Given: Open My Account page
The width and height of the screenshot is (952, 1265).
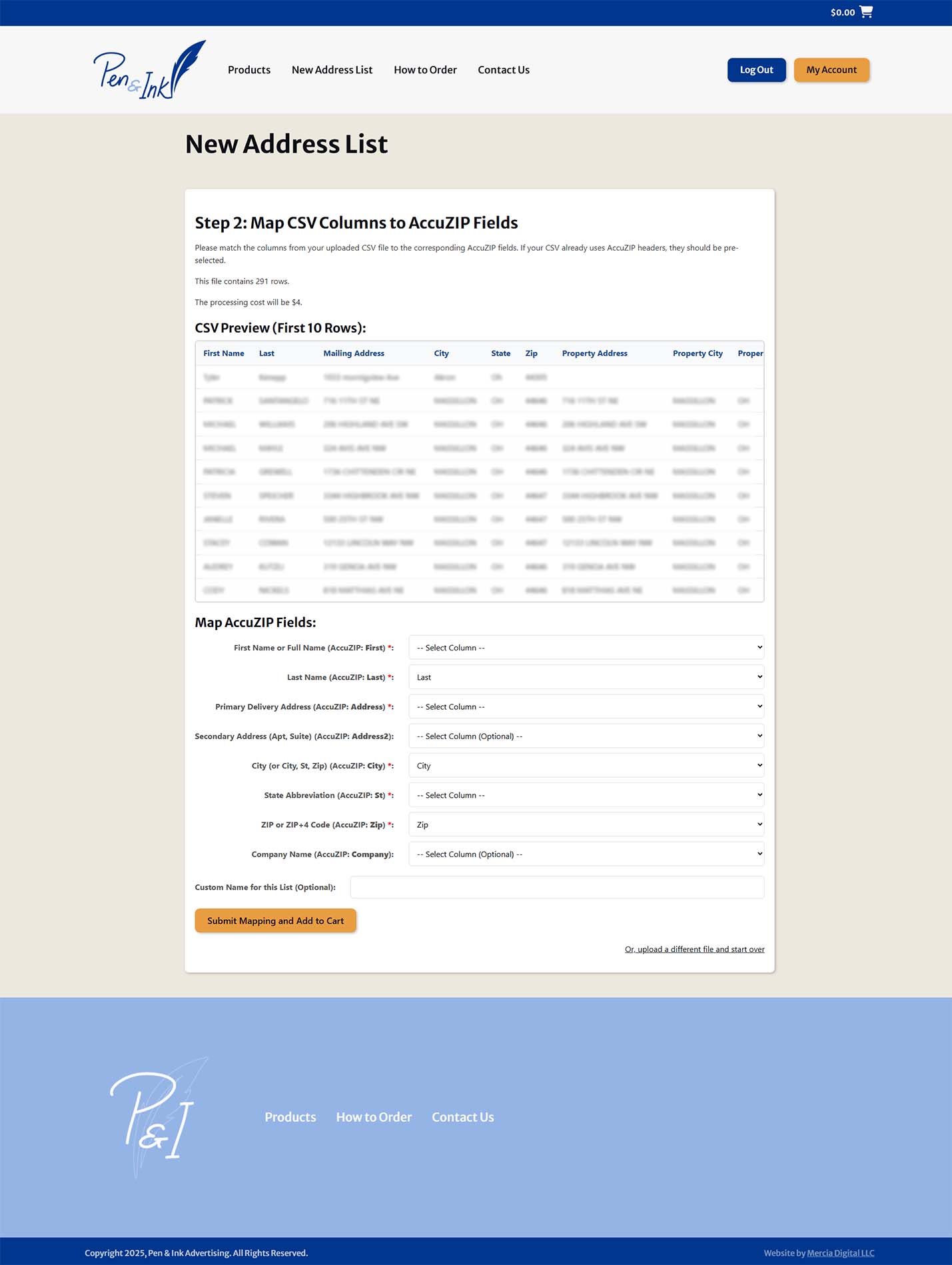Looking at the screenshot, I should 831,70.
